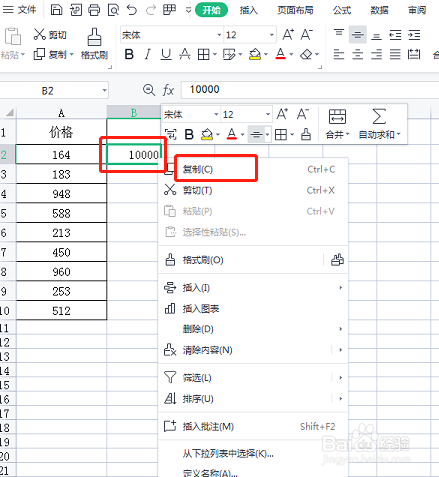439x477 pixels.
Task: Open the mini toolbar font size dropdown
Action: coord(268,114)
